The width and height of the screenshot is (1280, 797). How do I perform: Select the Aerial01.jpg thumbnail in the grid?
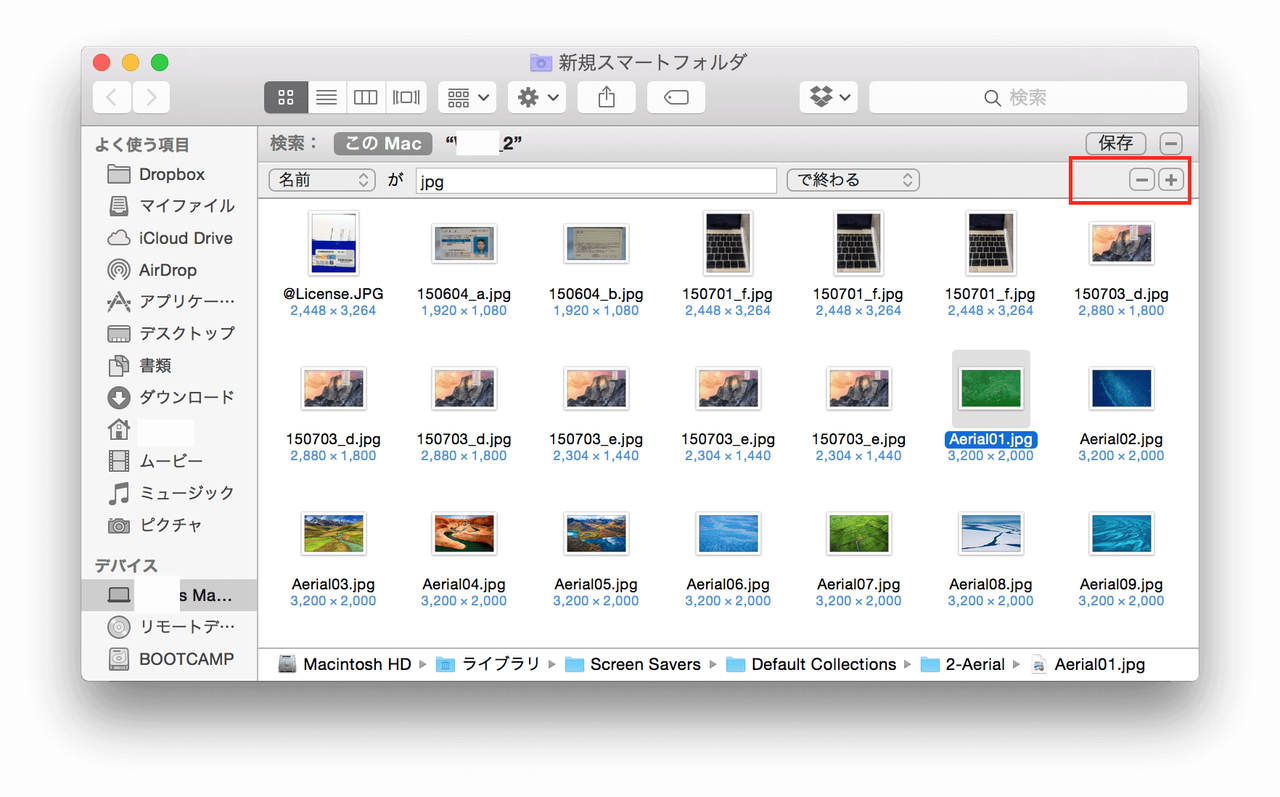point(991,388)
